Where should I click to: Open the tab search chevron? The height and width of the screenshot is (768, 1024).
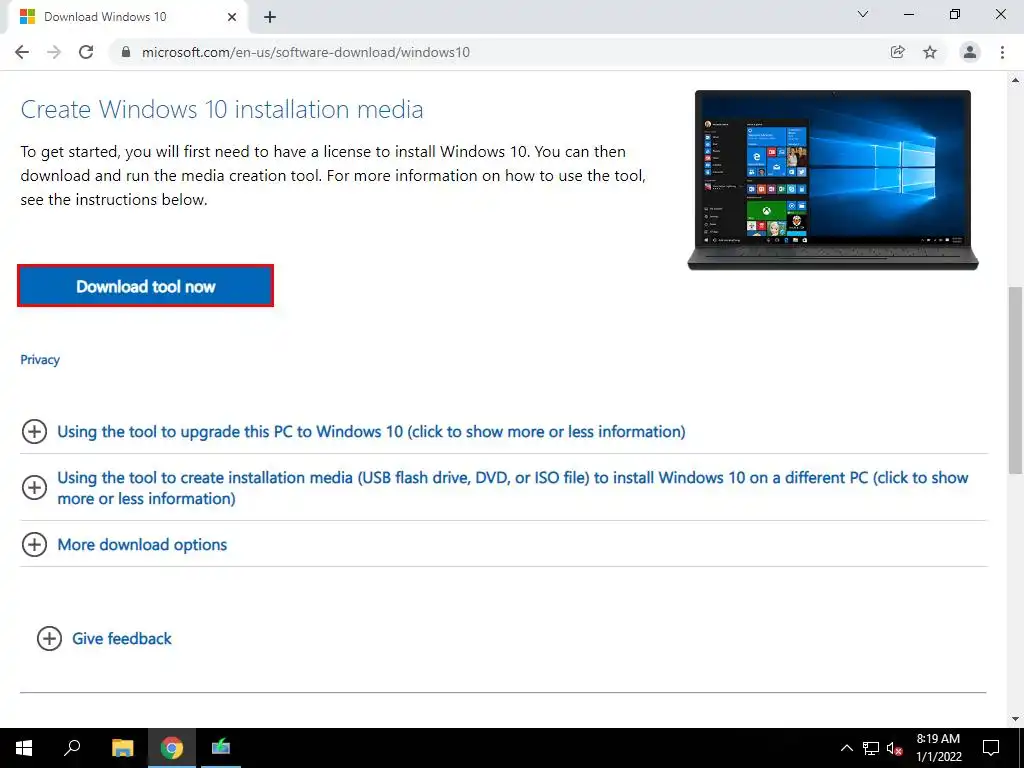click(863, 14)
